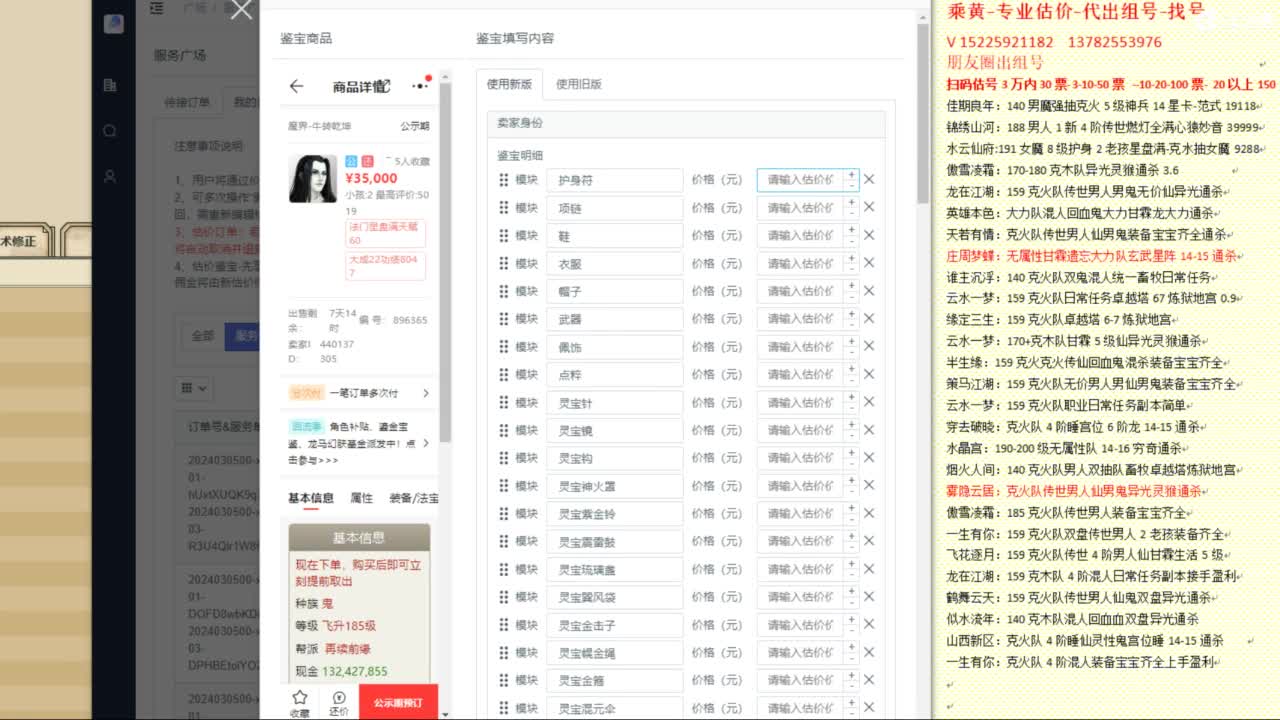Expand the 一笔订单多次付 row chevron

pos(426,394)
